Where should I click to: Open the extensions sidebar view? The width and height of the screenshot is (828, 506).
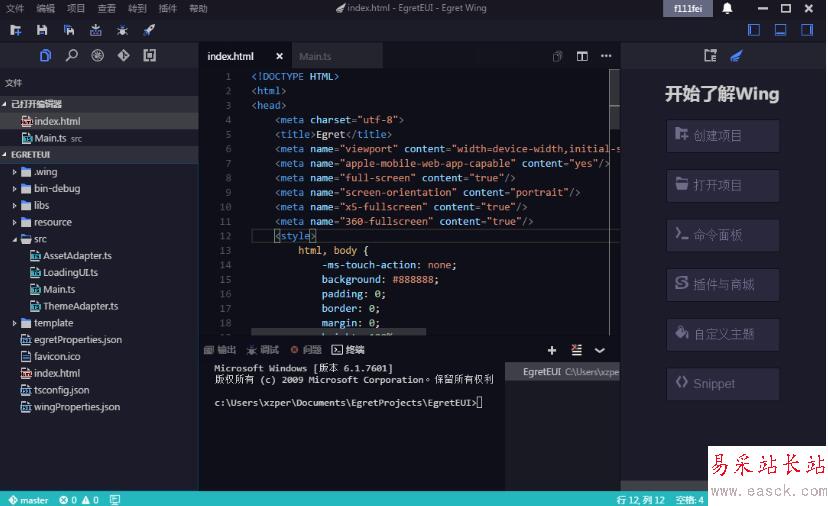[149, 55]
